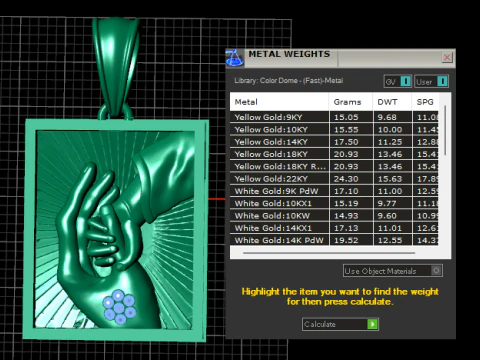Click the 15.05 grams cell
The image size is (480, 360).
(351, 117)
